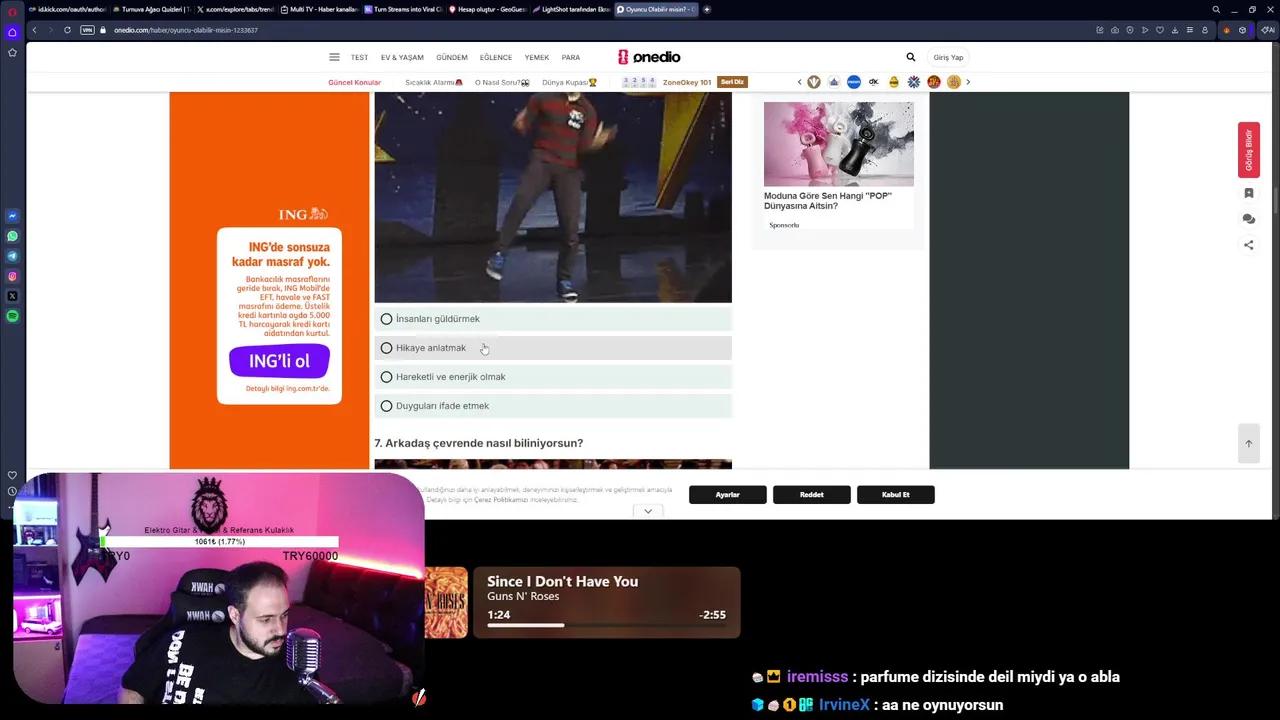Click the sidebar home icon
1280x720 pixels.
click(x=12, y=32)
